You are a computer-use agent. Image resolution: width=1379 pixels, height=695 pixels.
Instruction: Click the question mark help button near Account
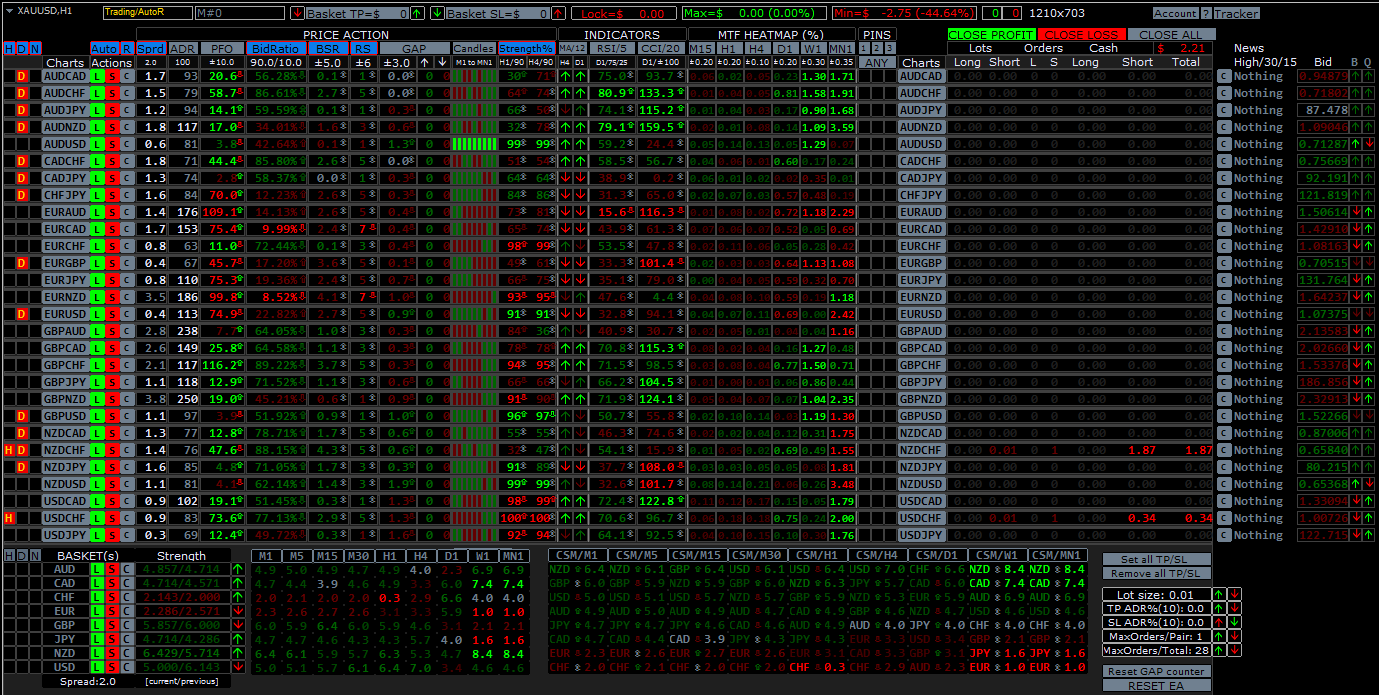pyautogui.click(x=1205, y=14)
